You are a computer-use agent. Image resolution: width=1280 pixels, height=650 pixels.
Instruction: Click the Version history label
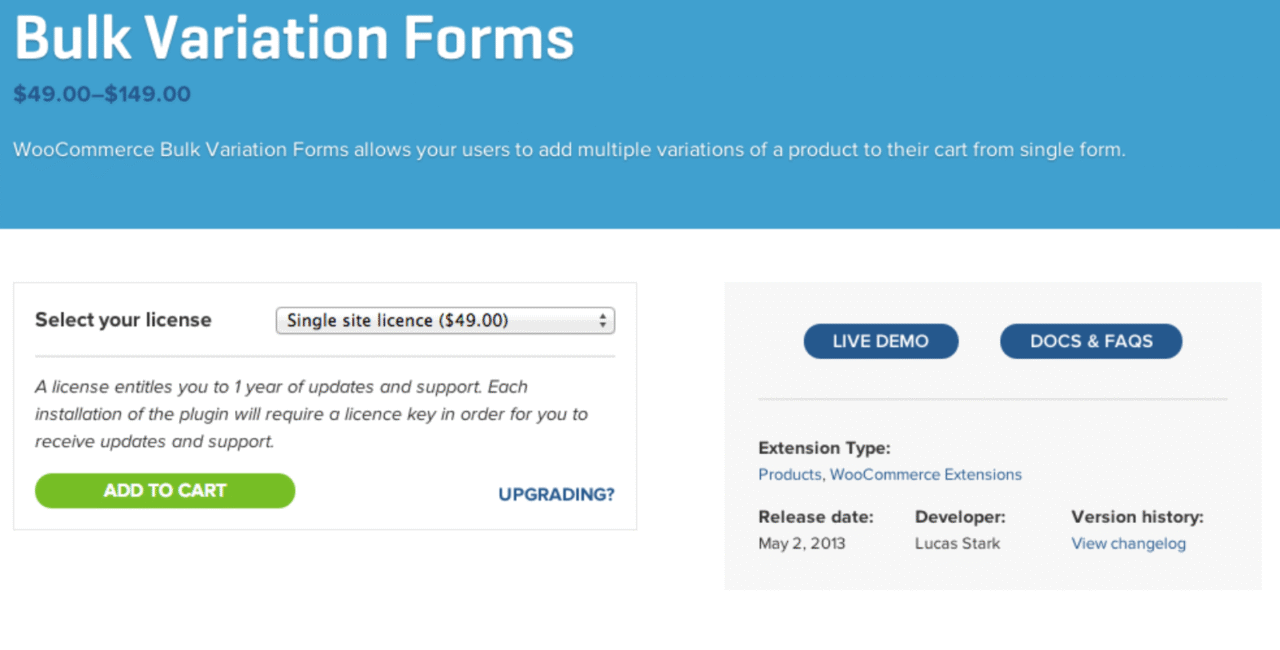click(1137, 517)
